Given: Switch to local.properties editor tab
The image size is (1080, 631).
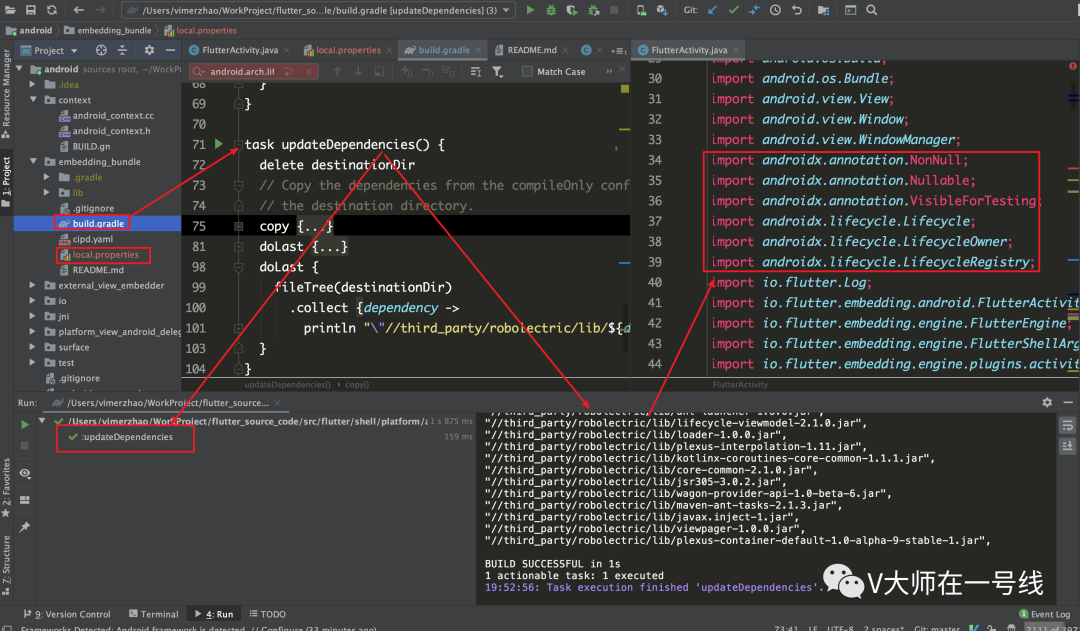Looking at the screenshot, I should 349,50.
